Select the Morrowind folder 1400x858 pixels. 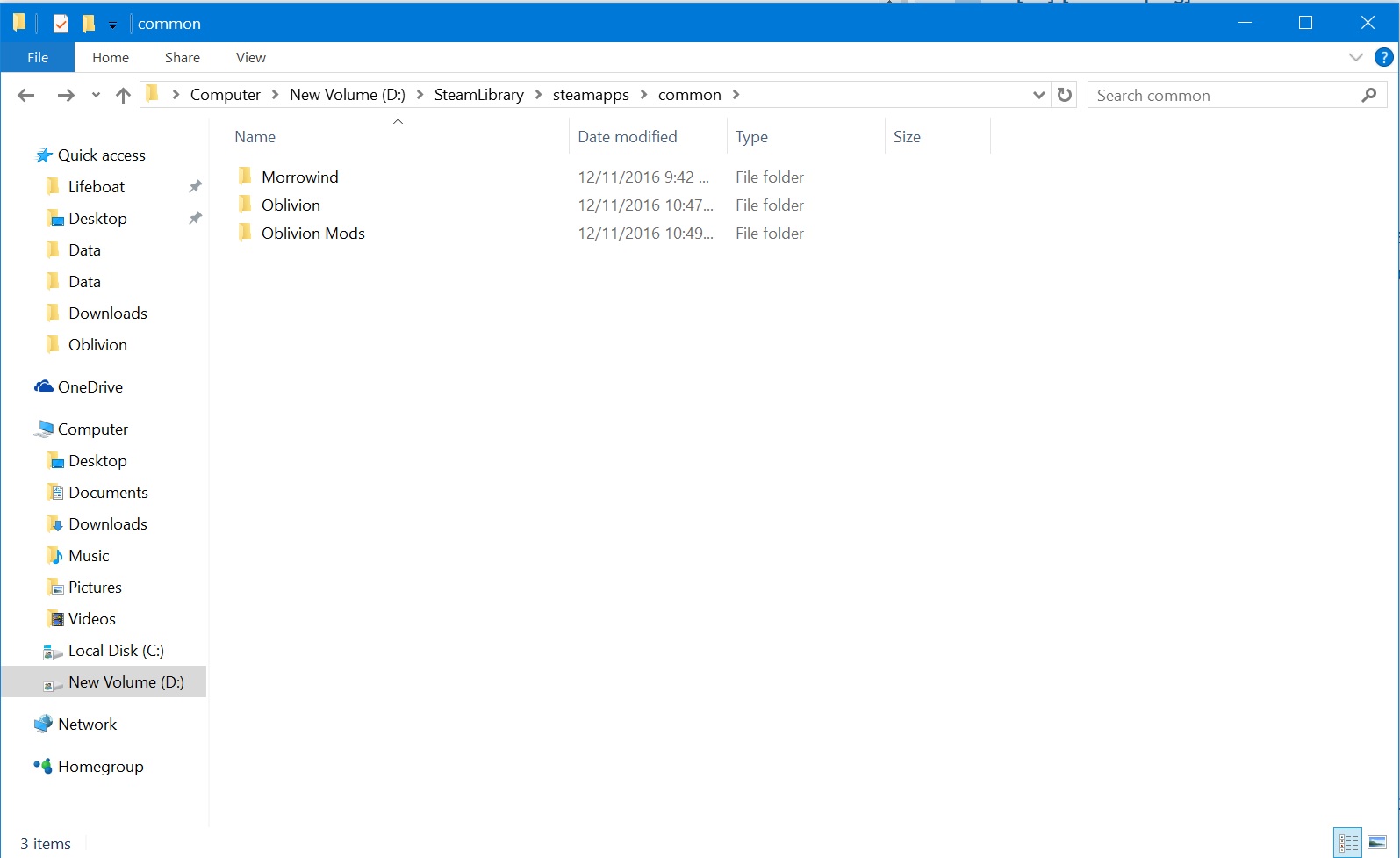(300, 177)
